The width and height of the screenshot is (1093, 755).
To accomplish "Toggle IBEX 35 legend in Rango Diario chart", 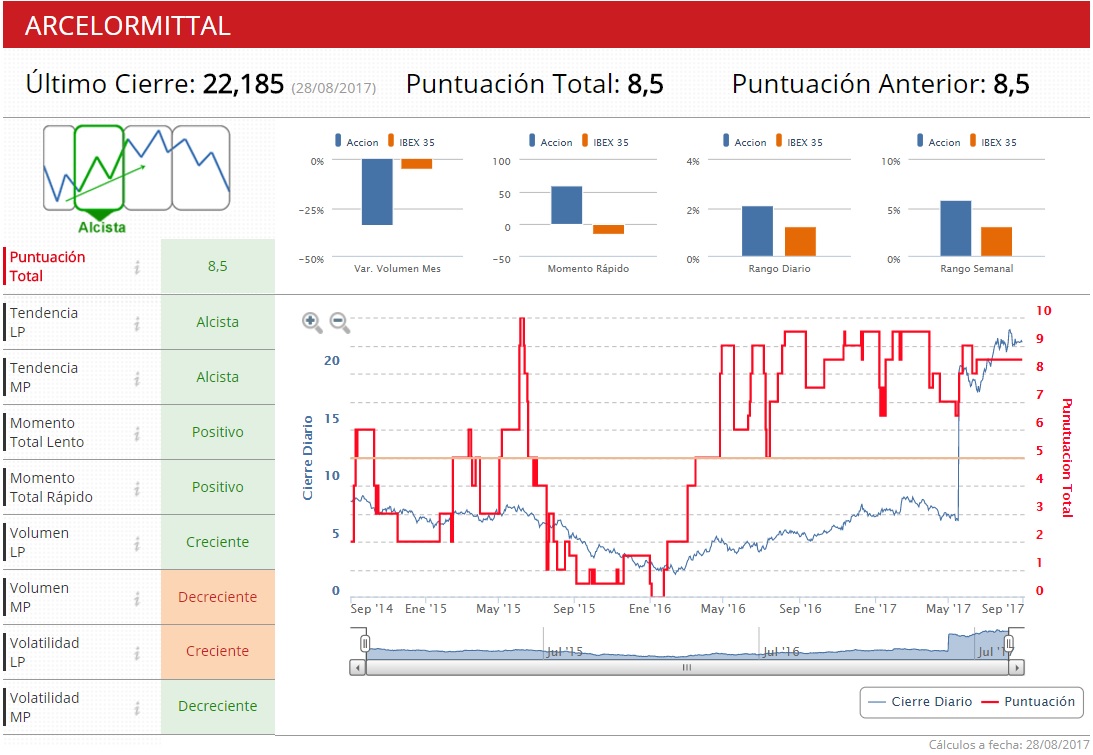I will click(799, 142).
